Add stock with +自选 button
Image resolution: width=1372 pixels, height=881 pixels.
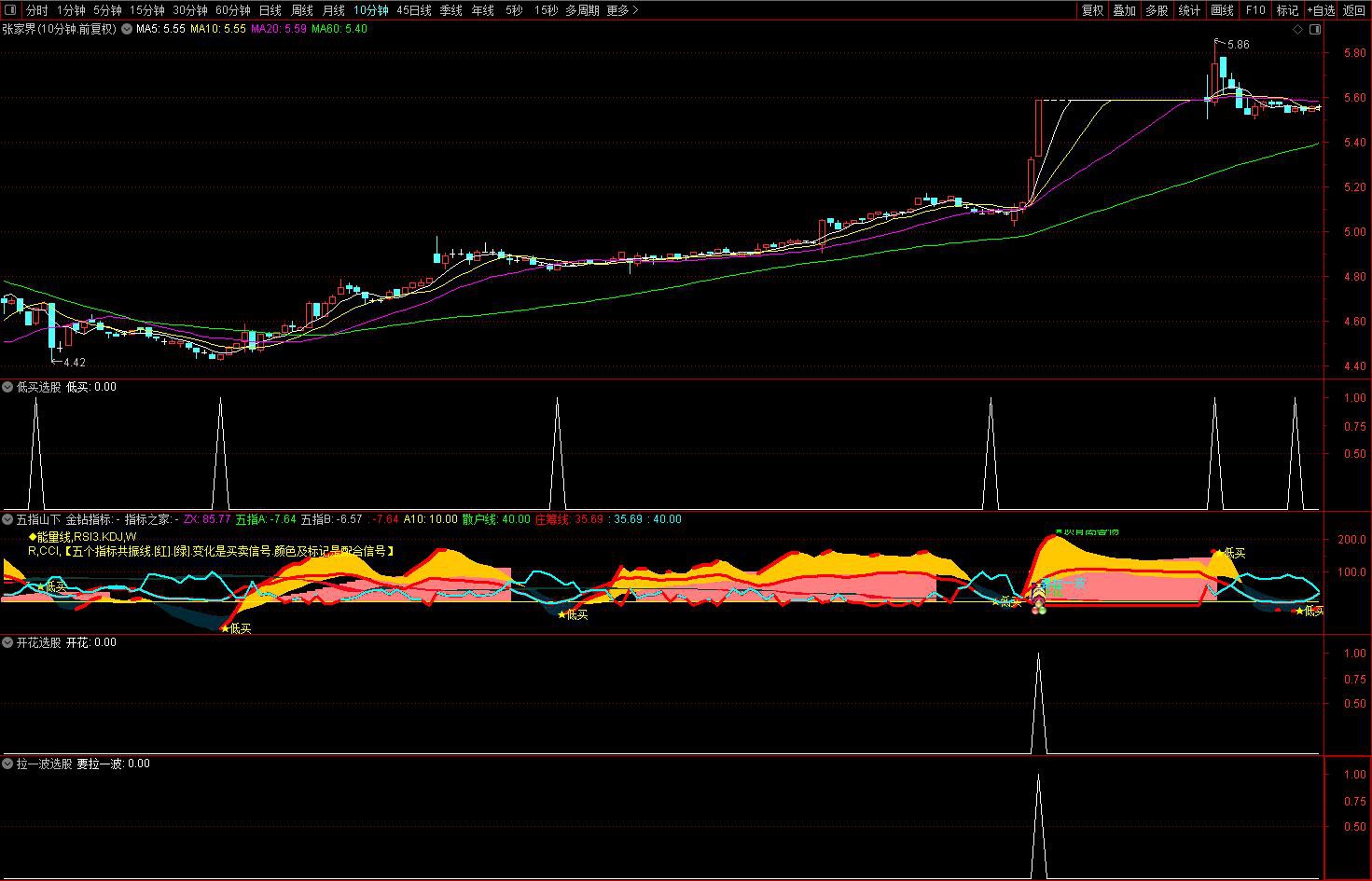[x=1321, y=10]
